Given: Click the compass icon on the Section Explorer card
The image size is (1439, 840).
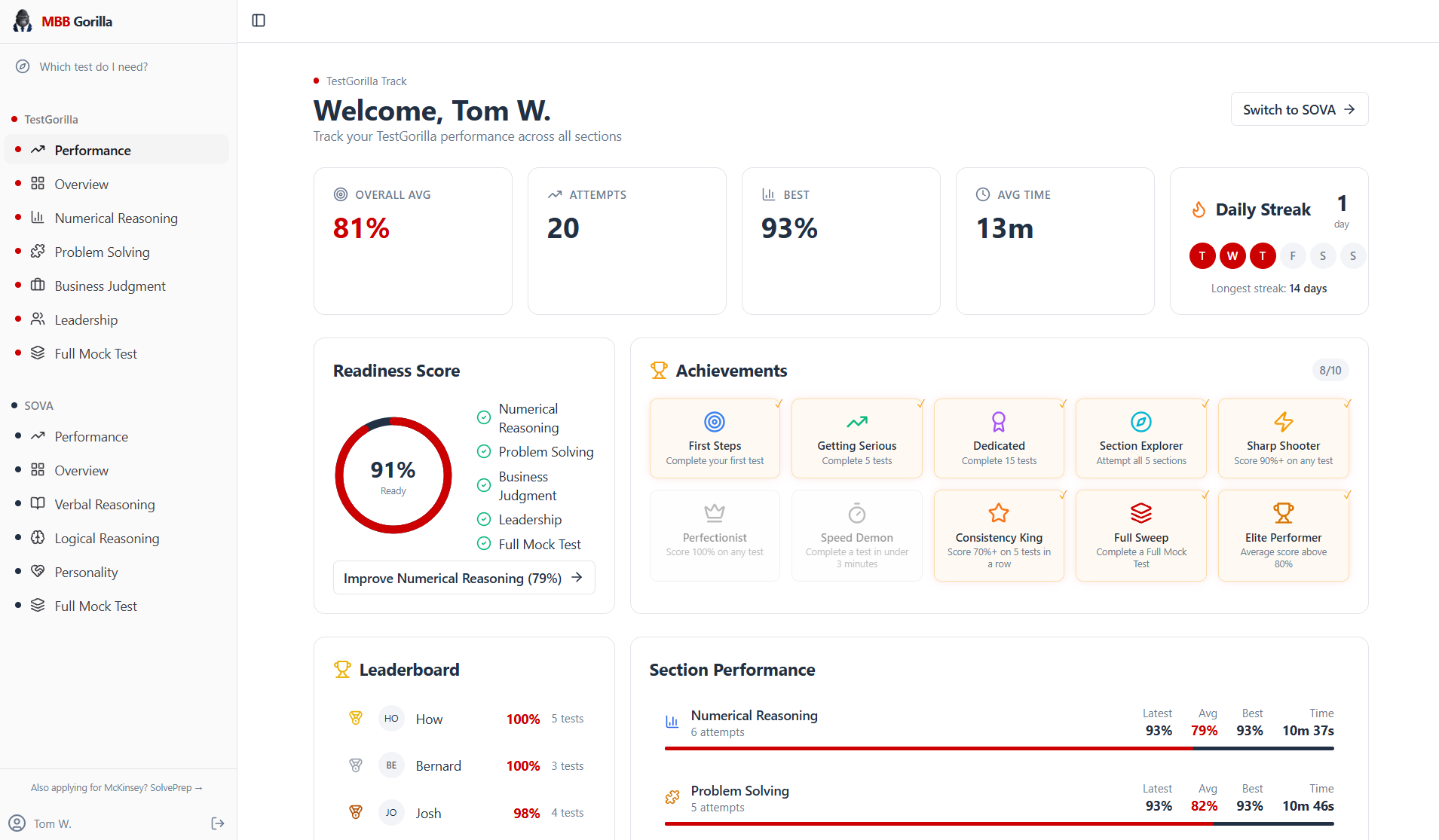Looking at the screenshot, I should pos(1141,422).
